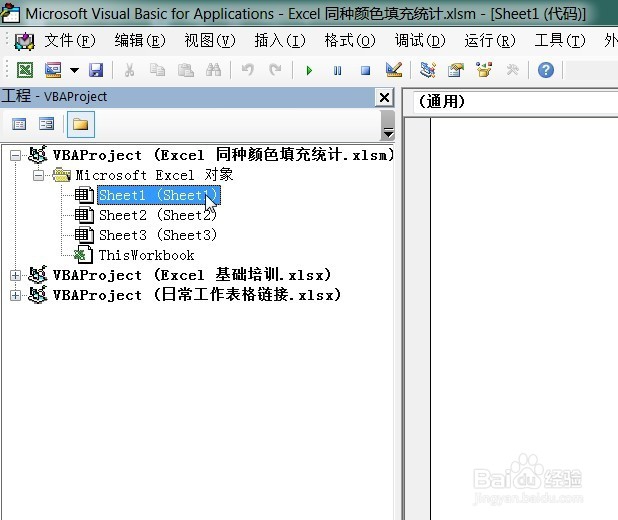Open the (通用) object combo box
Image resolution: width=618 pixels, height=520 pixels.
click(516, 102)
